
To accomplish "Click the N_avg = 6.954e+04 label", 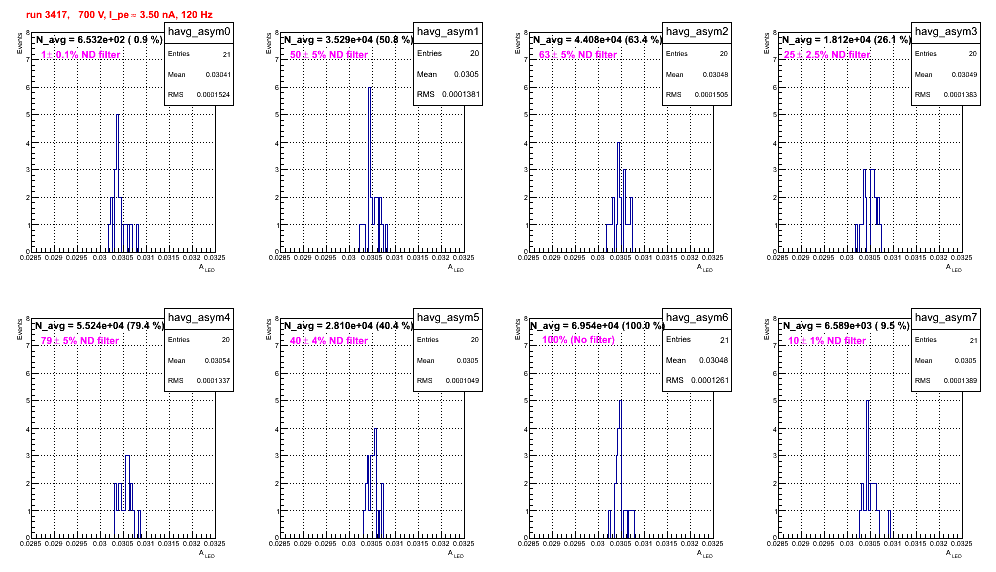I will coord(597,326).
